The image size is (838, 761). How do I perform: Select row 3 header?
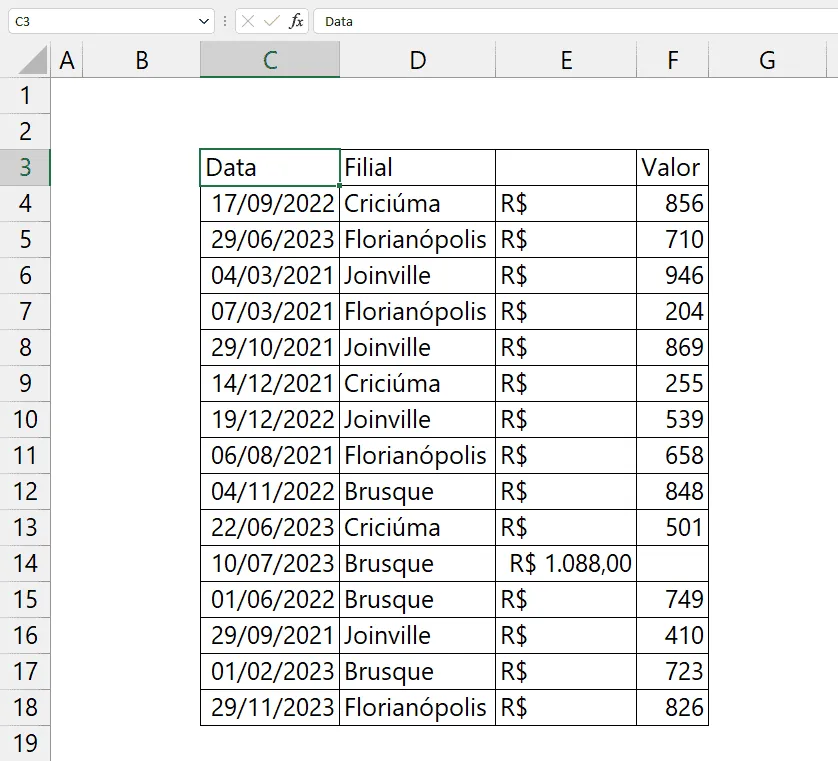pyautogui.click(x=25, y=168)
